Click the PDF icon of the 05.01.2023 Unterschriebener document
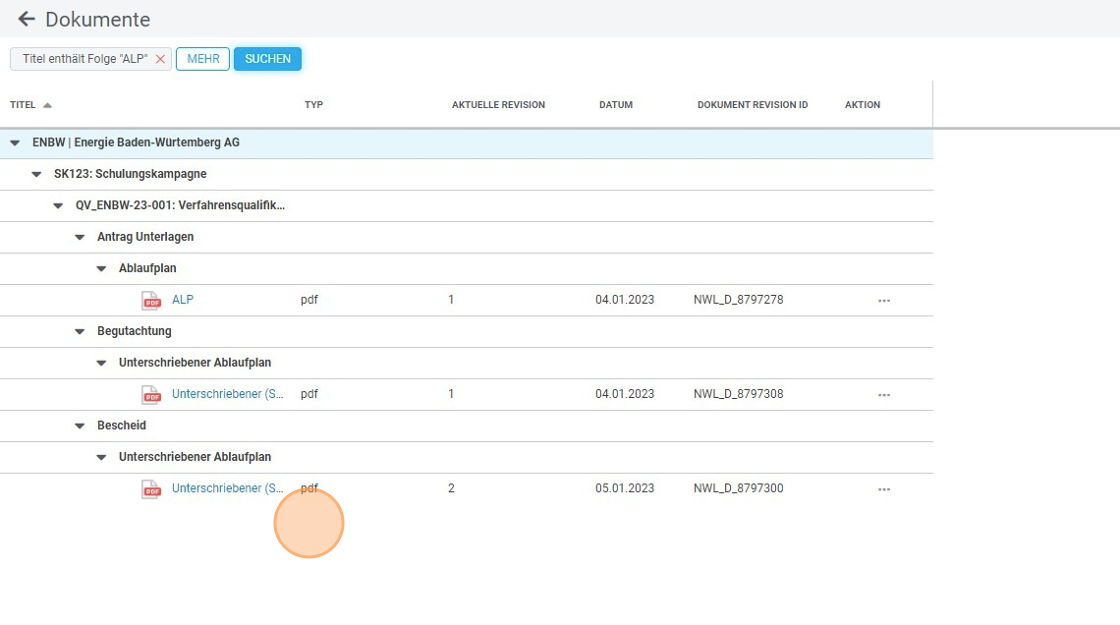This screenshot has height=625, width=1120. [151, 489]
